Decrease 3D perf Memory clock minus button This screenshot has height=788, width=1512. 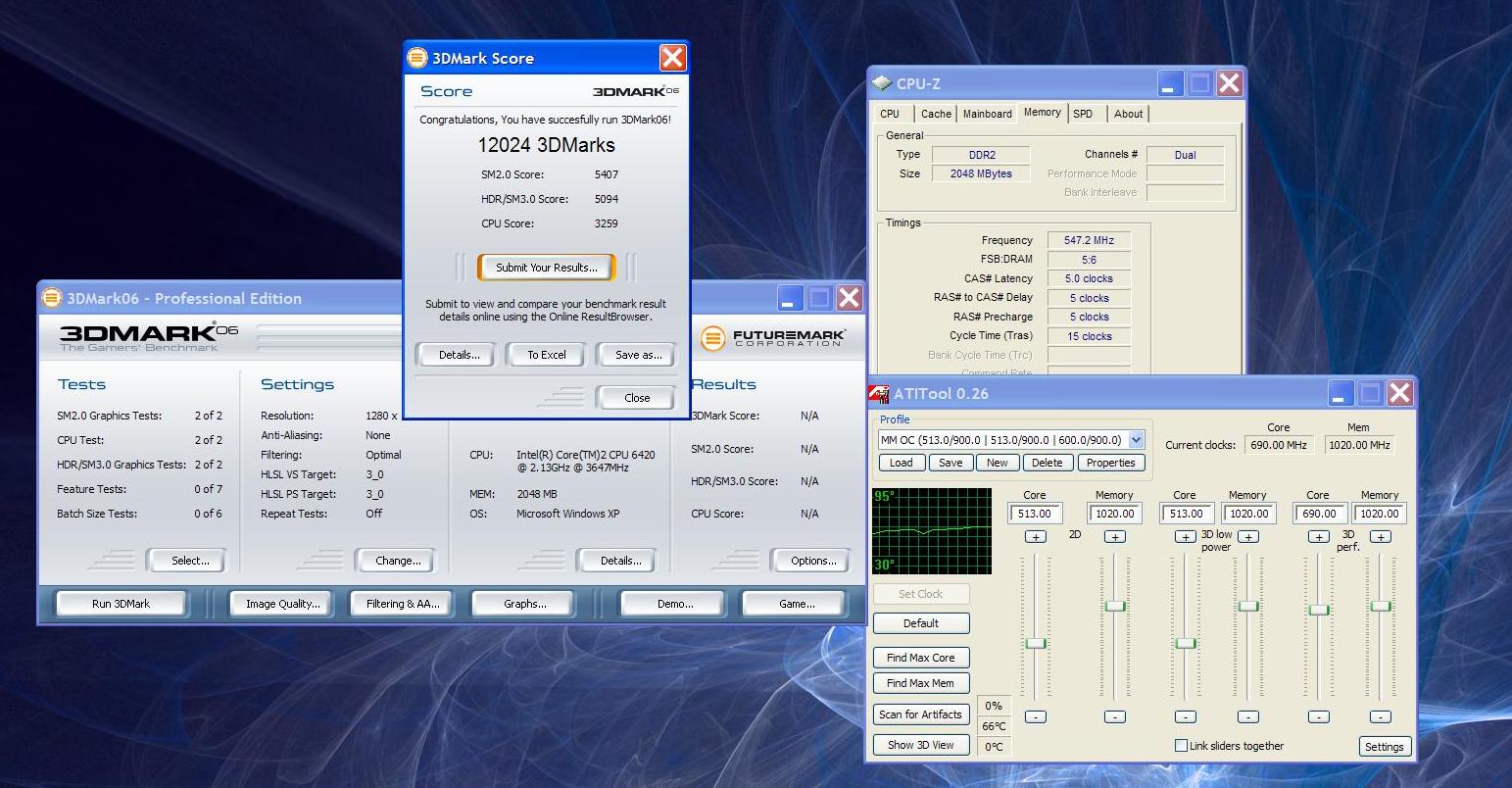point(1380,716)
